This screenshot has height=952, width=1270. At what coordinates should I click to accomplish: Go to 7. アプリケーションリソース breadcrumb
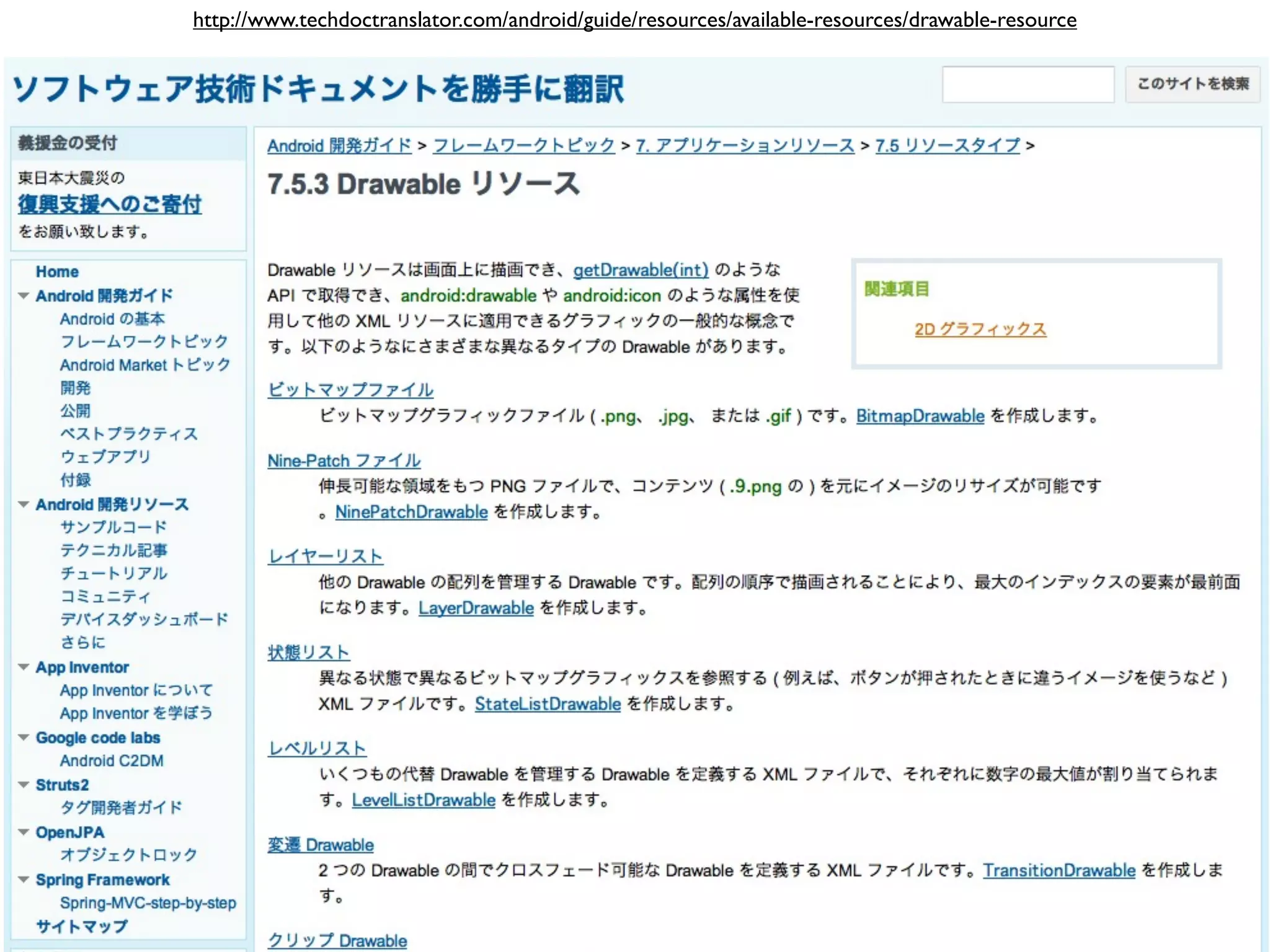point(745,146)
